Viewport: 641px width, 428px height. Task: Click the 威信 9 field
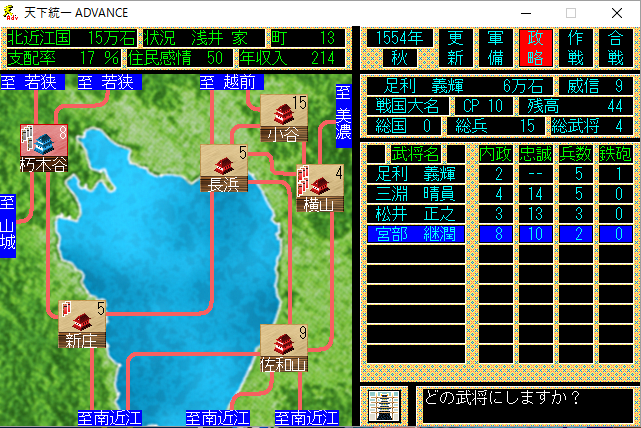click(x=596, y=86)
